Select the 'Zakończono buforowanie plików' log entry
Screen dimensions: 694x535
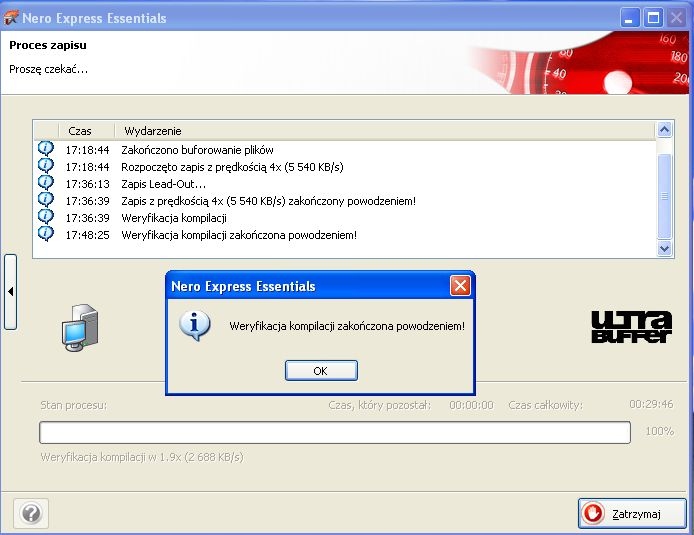(345, 150)
